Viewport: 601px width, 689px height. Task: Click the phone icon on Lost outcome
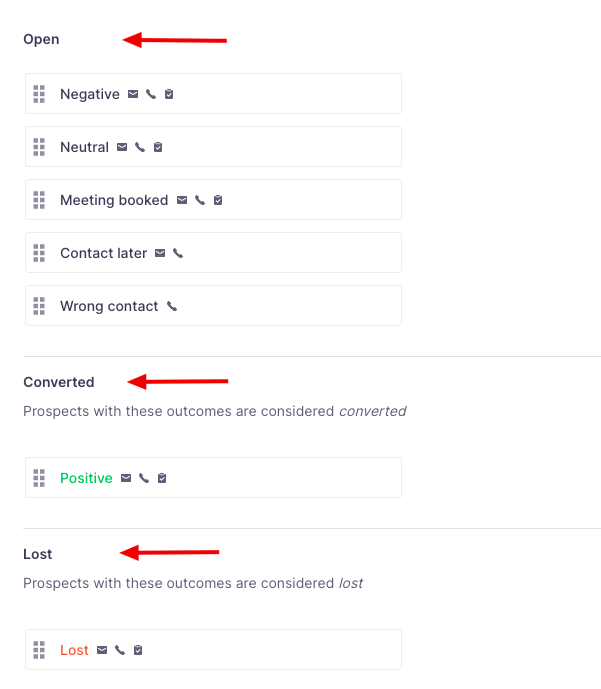tap(120, 650)
